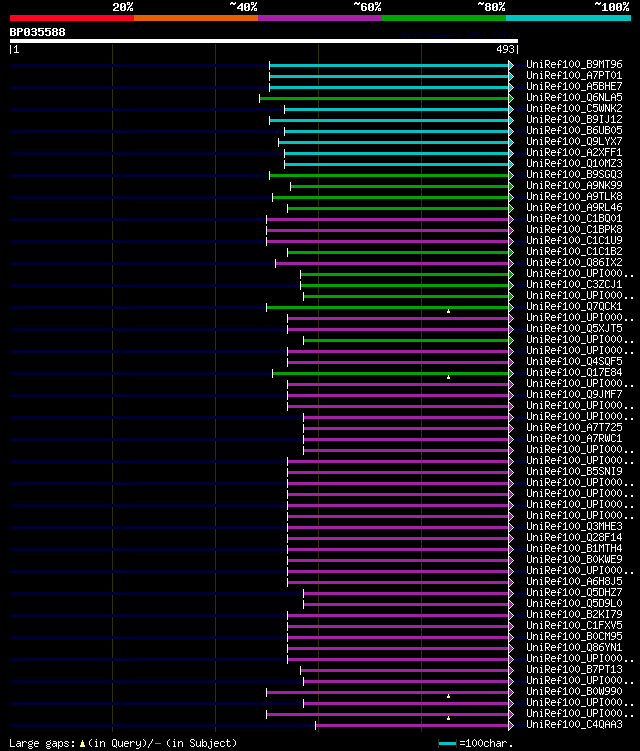Screen dimensions: 640x751
Task: Click the arrowhead ending the A7PT01 alignment
Action: click(511, 77)
